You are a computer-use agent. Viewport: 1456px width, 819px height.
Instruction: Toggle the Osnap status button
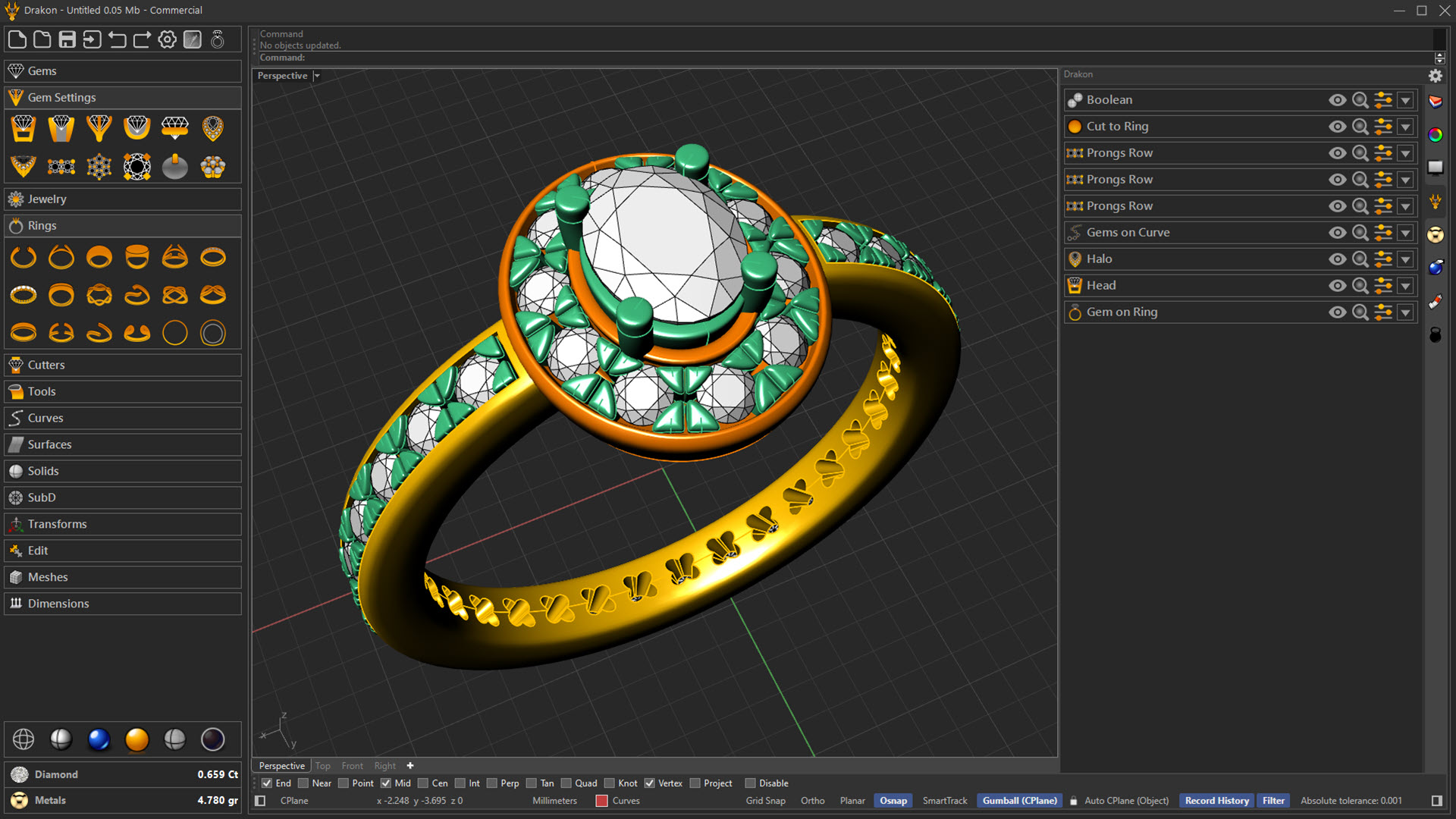point(893,801)
